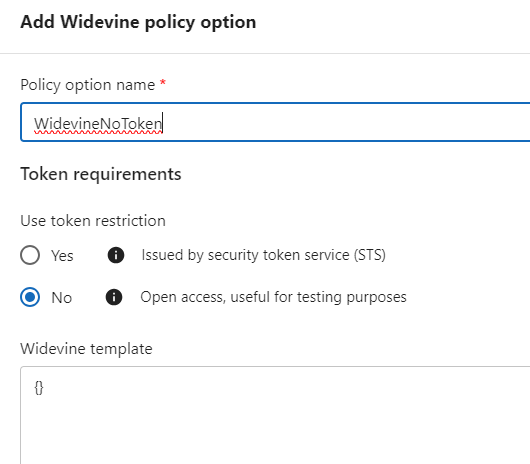Click 'Issued by security token service (STS)' text
Screen dimensions: 530x464
pyautogui.click(x=264, y=255)
